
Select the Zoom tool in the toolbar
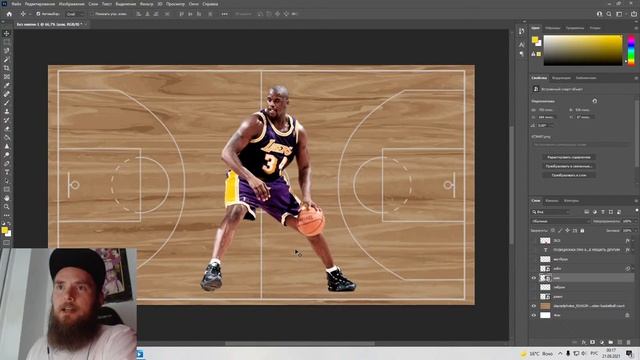(7, 207)
